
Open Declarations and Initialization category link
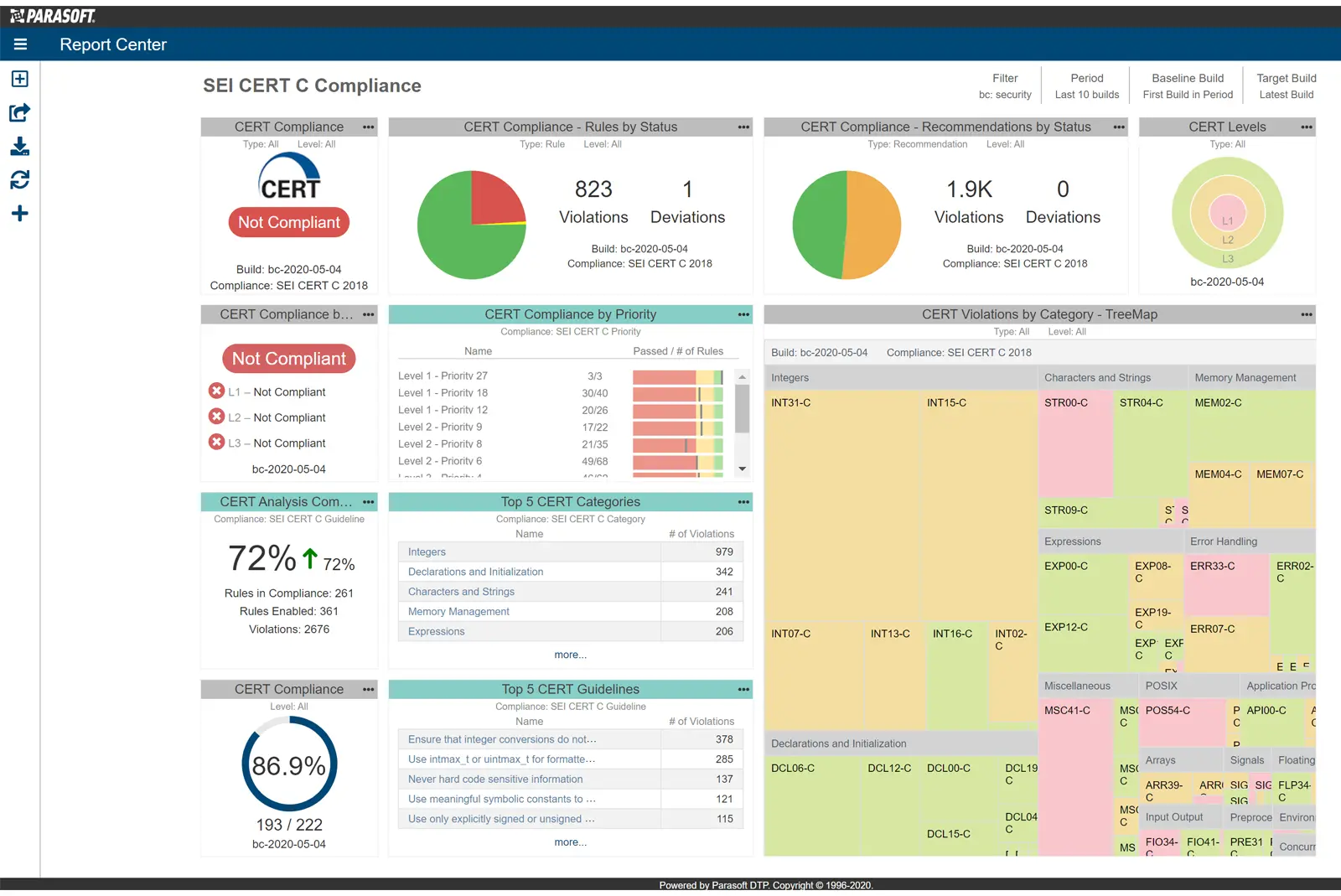point(475,572)
